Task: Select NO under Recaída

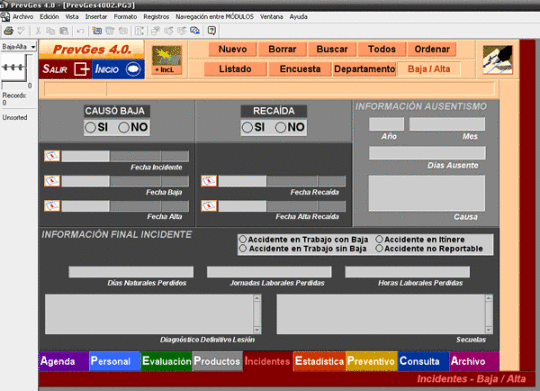Action: click(x=280, y=127)
